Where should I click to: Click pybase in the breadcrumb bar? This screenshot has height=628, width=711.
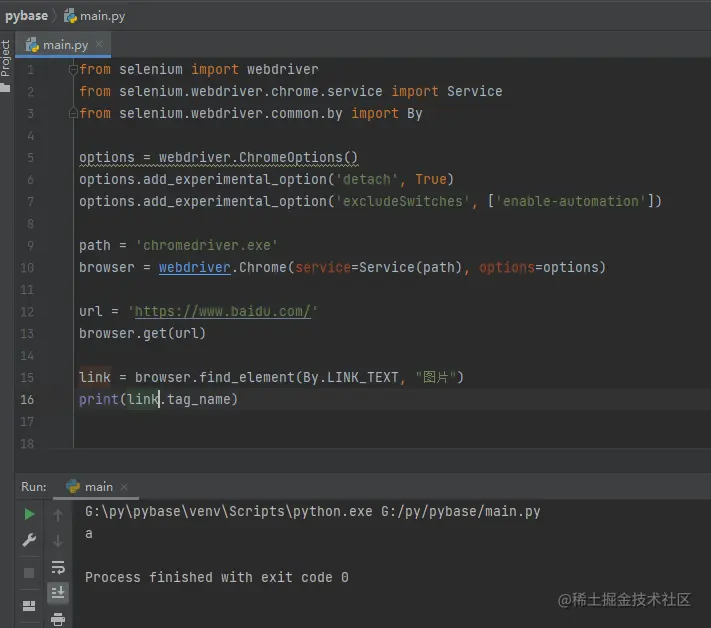coord(26,16)
